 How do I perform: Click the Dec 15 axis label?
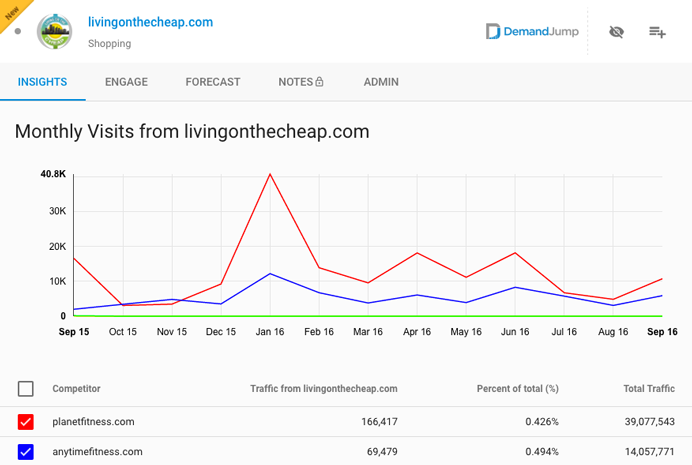pos(221,332)
